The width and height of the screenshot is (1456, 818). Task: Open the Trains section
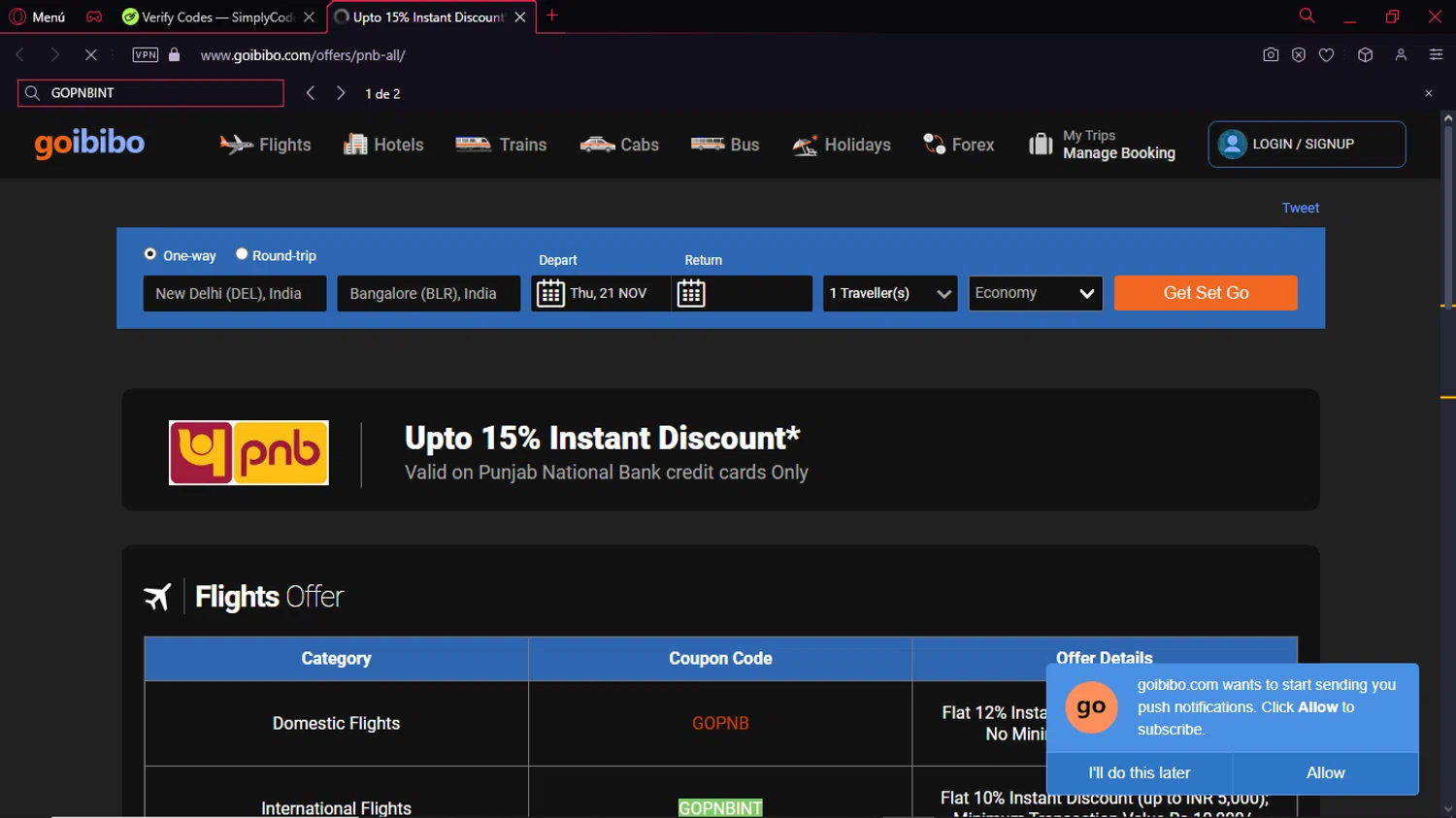tap(501, 145)
